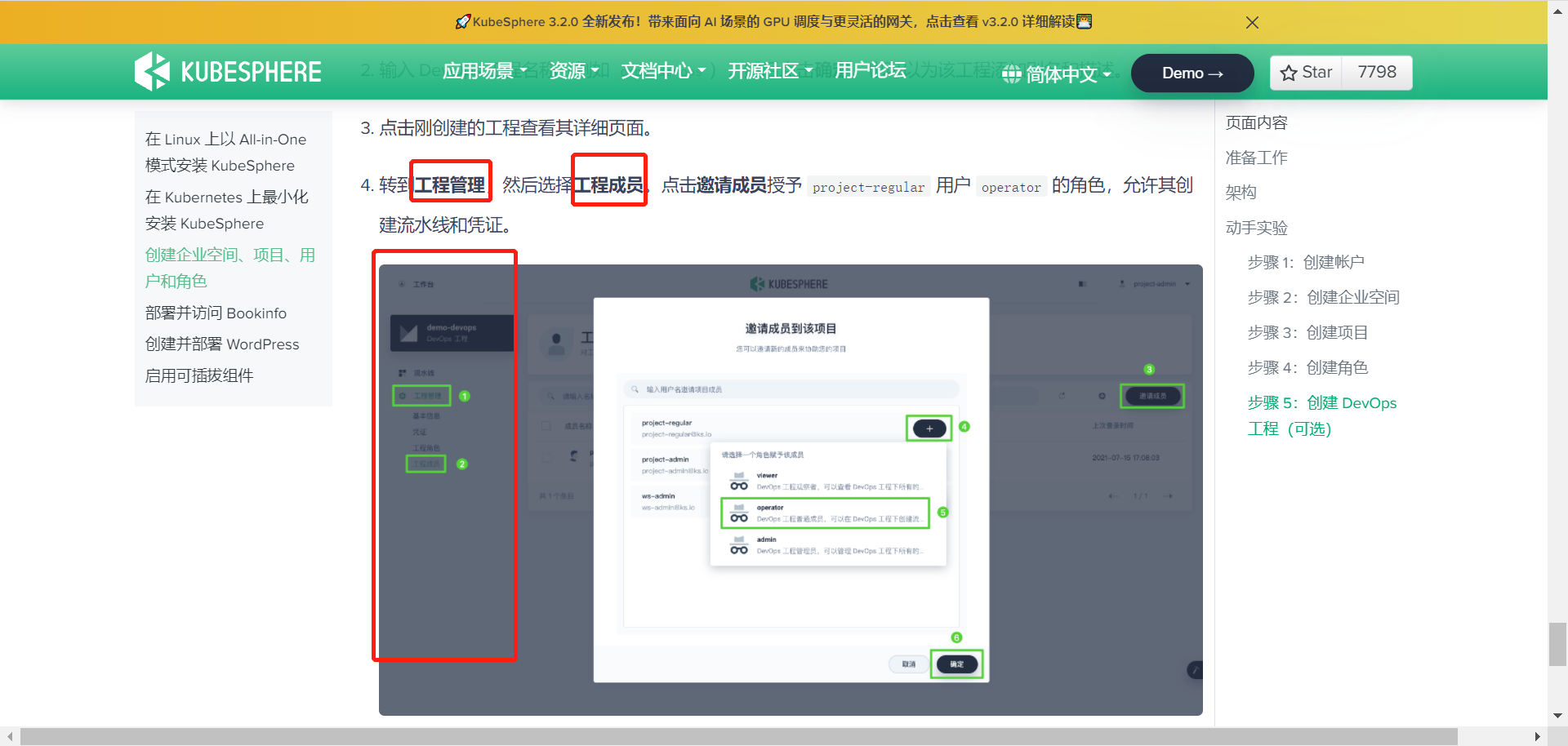The image size is (1568, 746).
Task: Click the GitHub star icon
Action: point(1289,73)
